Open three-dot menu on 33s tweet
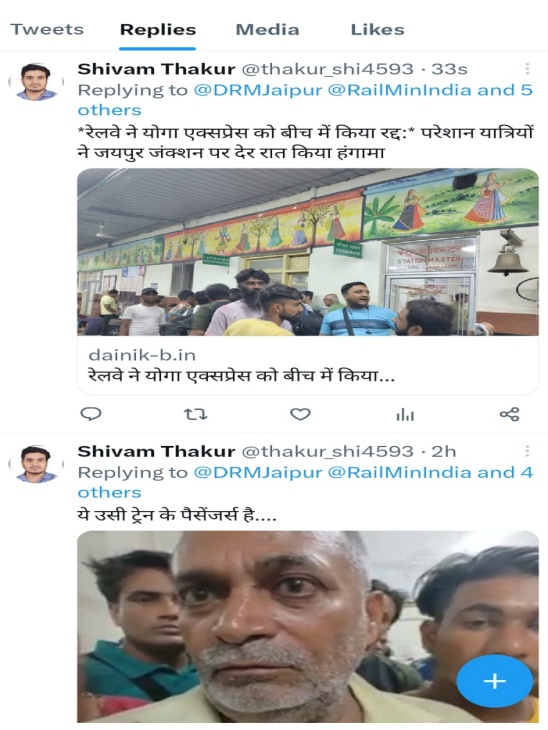Image resolution: width=548 pixels, height=730 pixels. pos(527,69)
